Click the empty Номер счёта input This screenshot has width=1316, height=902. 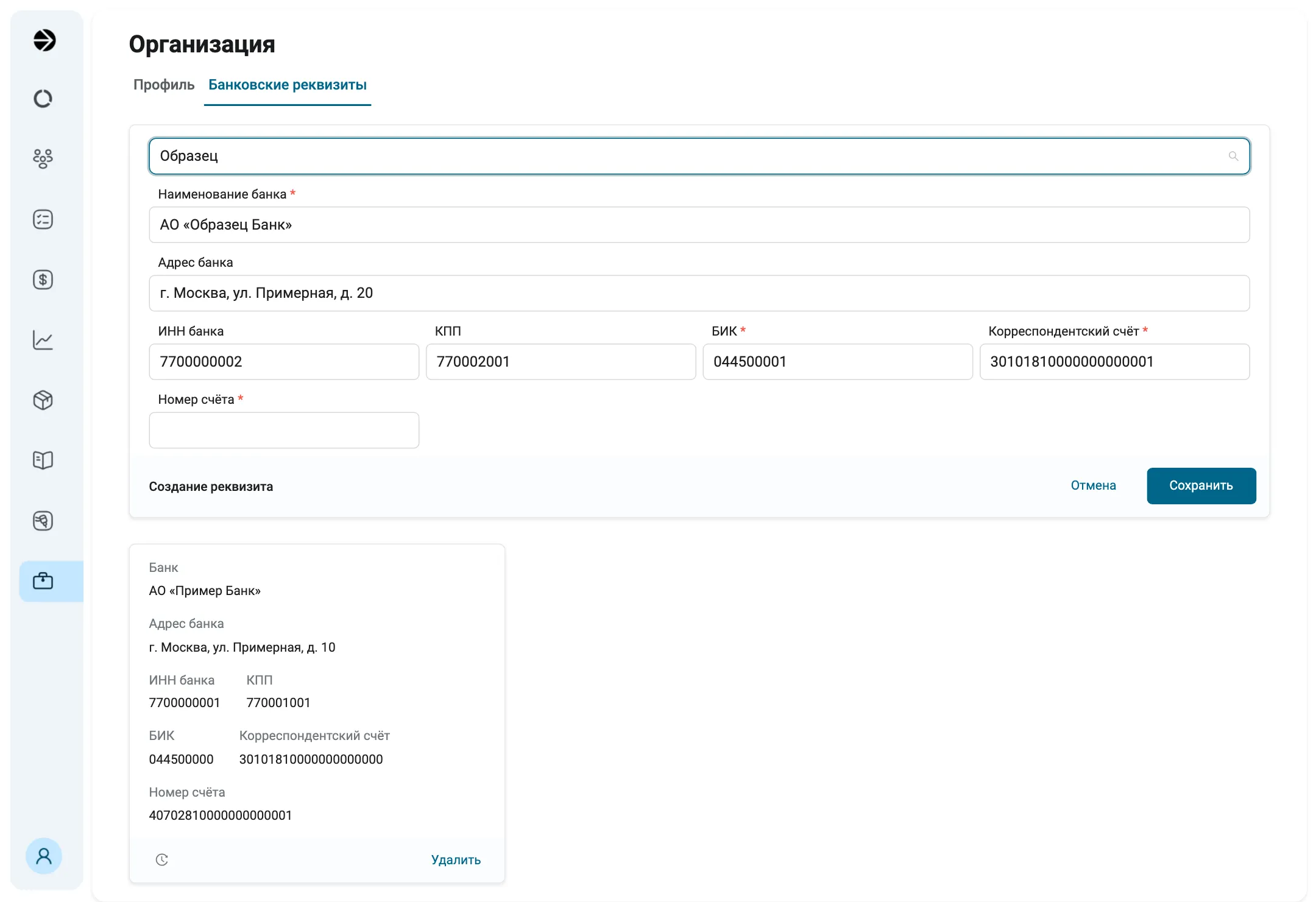click(x=284, y=430)
